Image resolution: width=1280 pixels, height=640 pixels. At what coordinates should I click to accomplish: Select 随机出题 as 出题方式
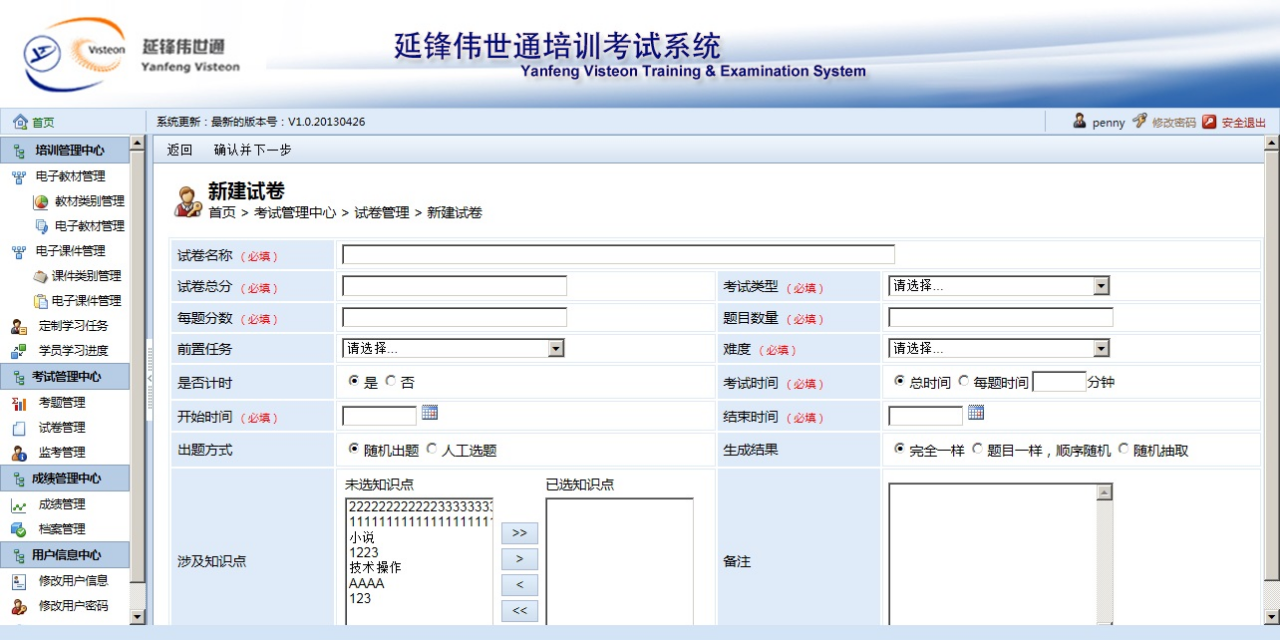(x=354, y=449)
